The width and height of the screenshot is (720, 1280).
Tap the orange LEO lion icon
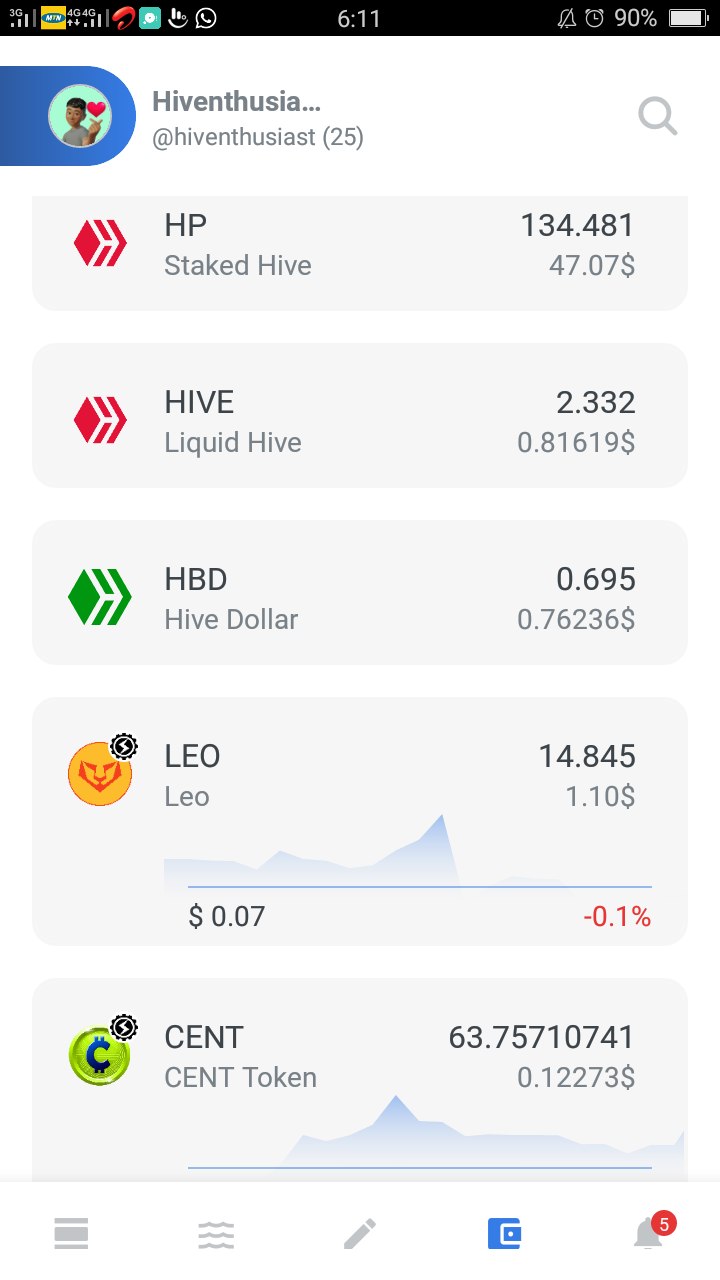coord(100,774)
